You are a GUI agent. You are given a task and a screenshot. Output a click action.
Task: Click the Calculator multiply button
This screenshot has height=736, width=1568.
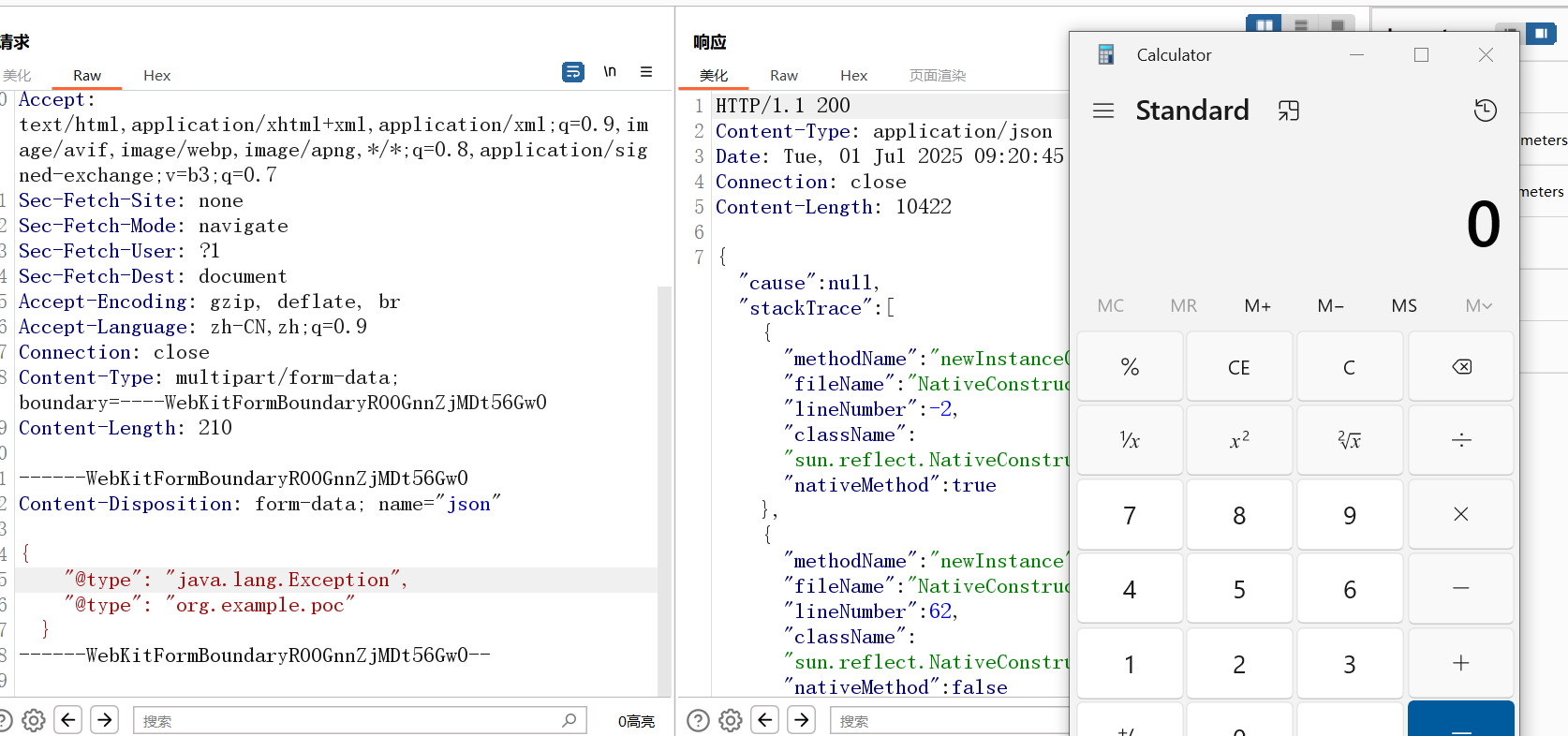click(1461, 514)
